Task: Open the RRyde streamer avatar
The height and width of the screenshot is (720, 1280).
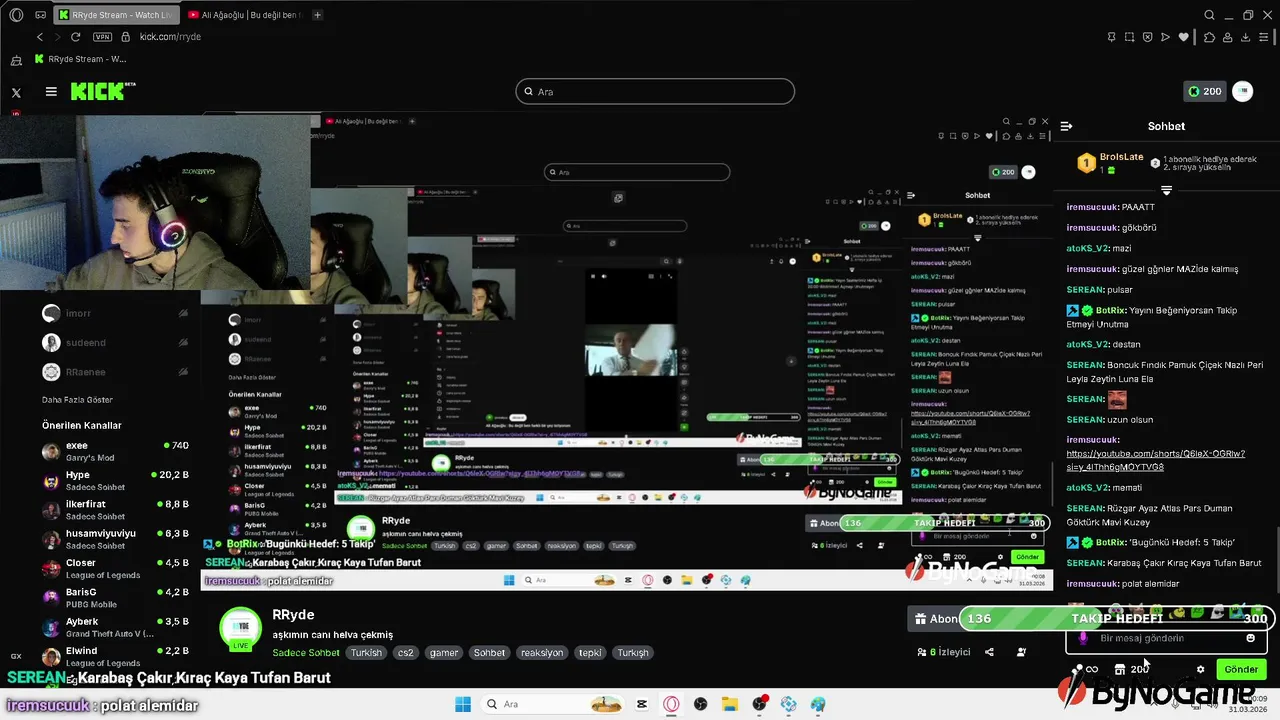Action: pyautogui.click(x=241, y=628)
